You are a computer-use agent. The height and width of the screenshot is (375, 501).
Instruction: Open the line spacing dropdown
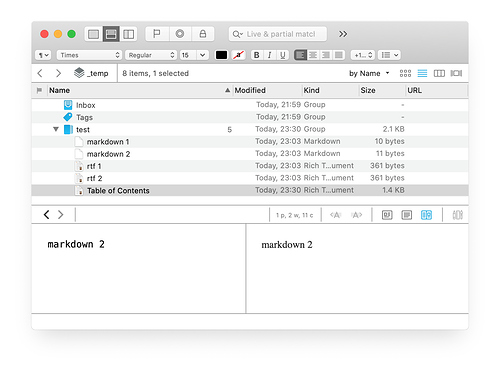pos(363,55)
